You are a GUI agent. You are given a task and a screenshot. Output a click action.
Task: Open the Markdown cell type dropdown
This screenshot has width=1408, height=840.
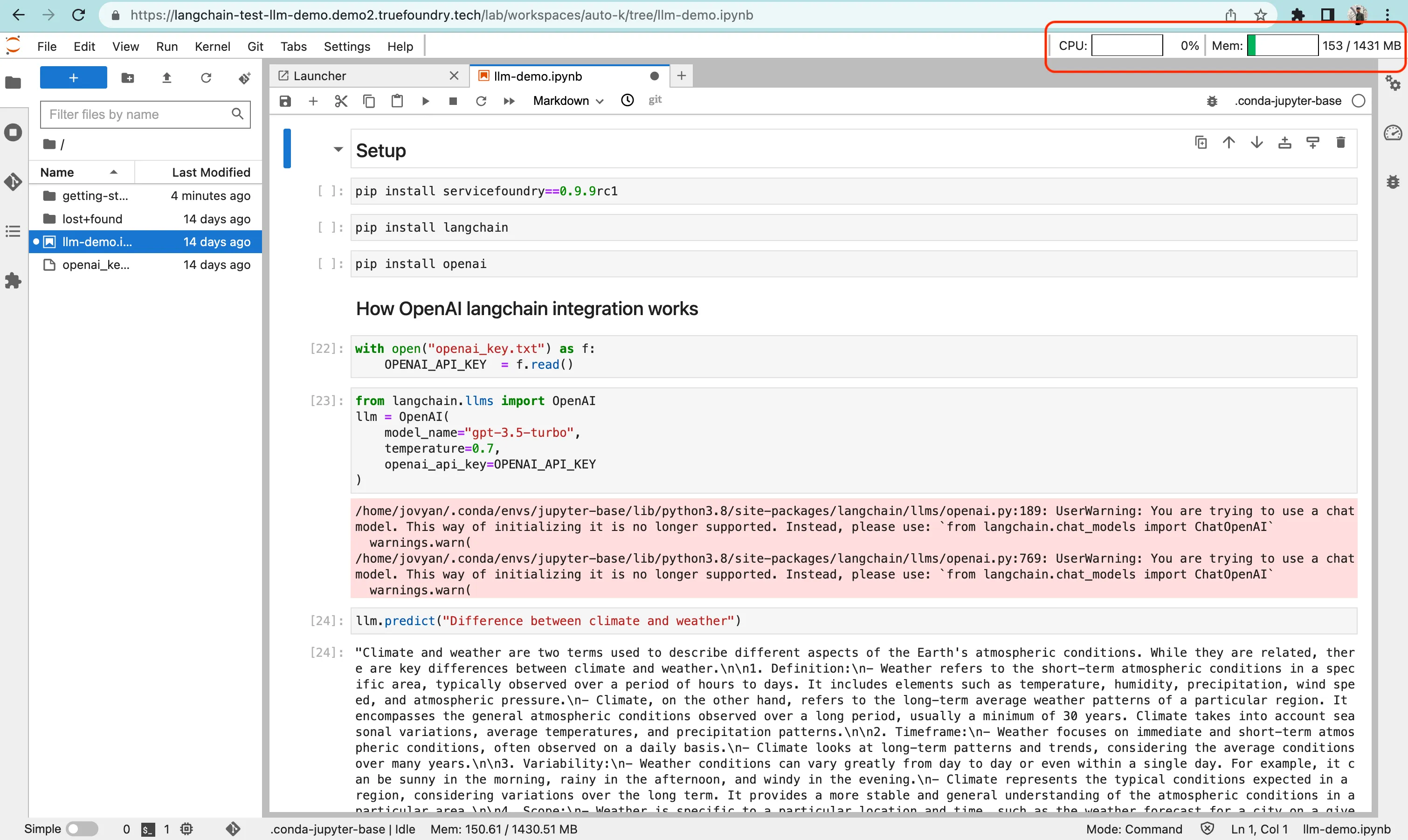[568, 101]
